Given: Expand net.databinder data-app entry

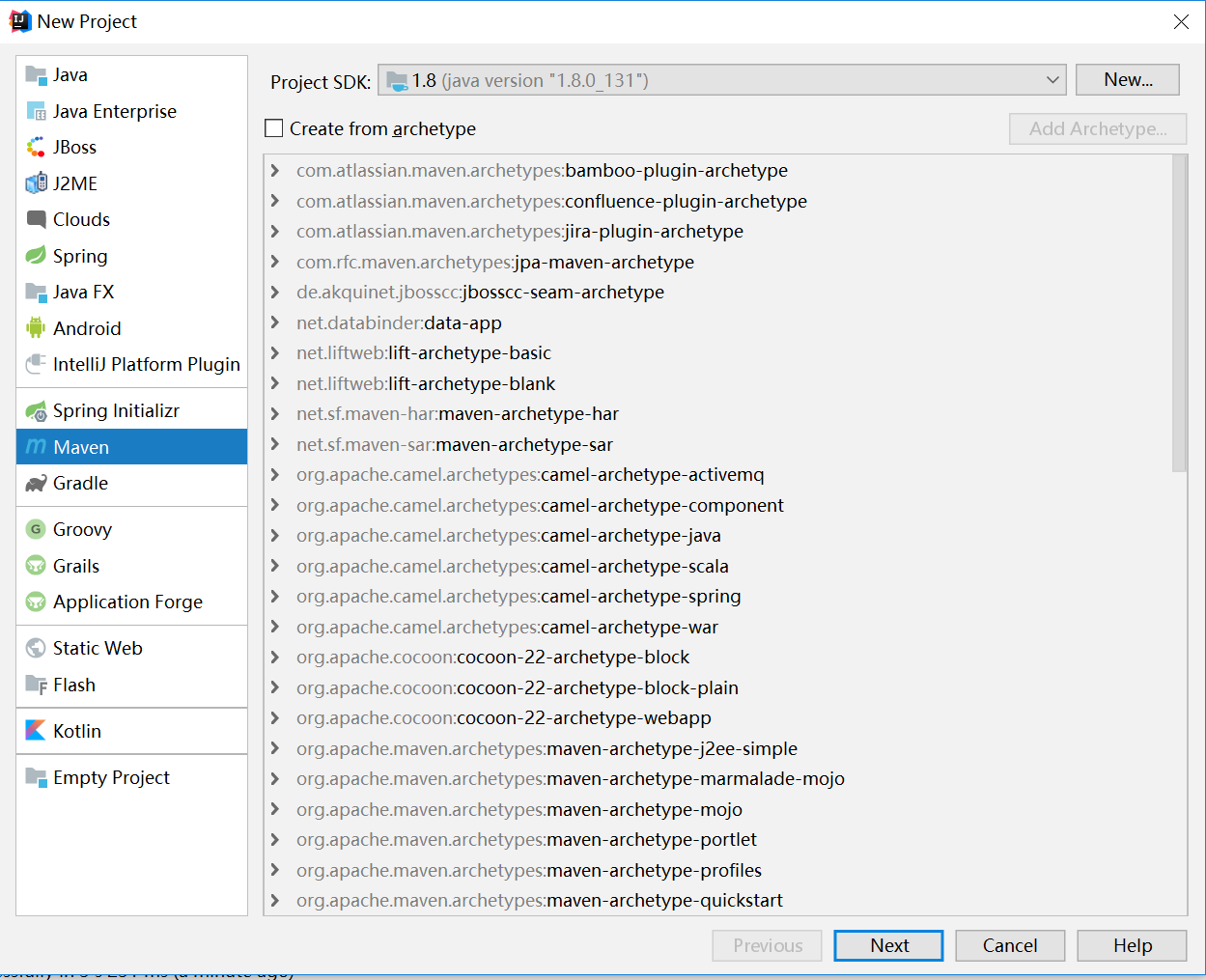Looking at the screenshot, I should point(275,322).
